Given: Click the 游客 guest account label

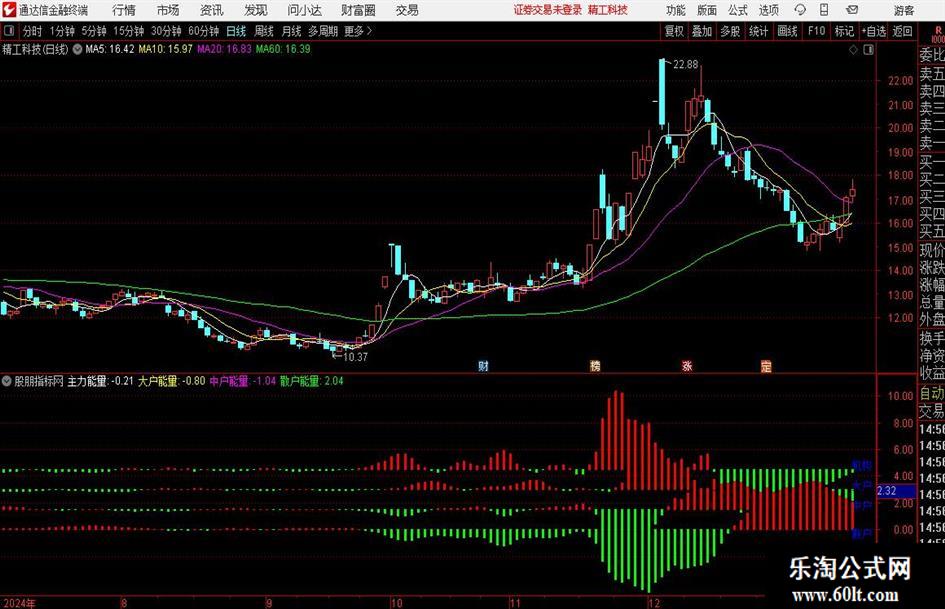Looking at the screenshot, I should (904, 10).
